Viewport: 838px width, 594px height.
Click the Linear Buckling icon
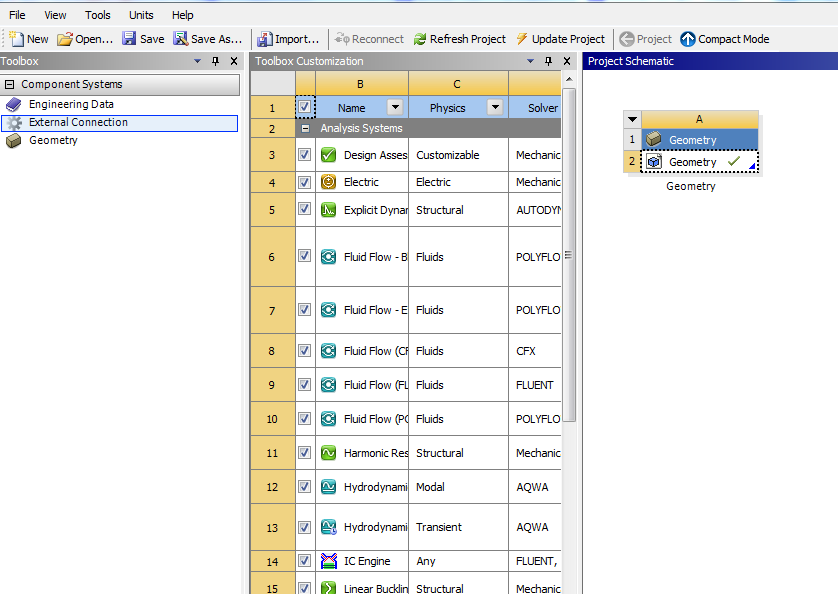328,588
